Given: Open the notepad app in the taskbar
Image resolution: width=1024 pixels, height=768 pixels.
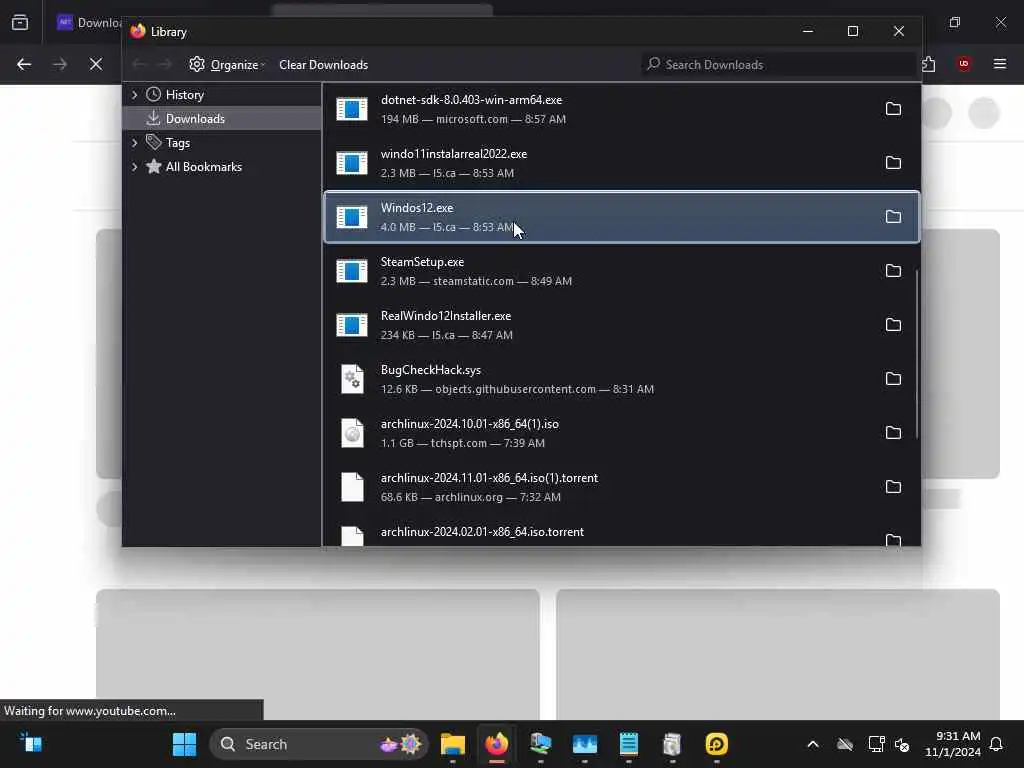Looking at the screenshot, I should click(x=628, y=744).
